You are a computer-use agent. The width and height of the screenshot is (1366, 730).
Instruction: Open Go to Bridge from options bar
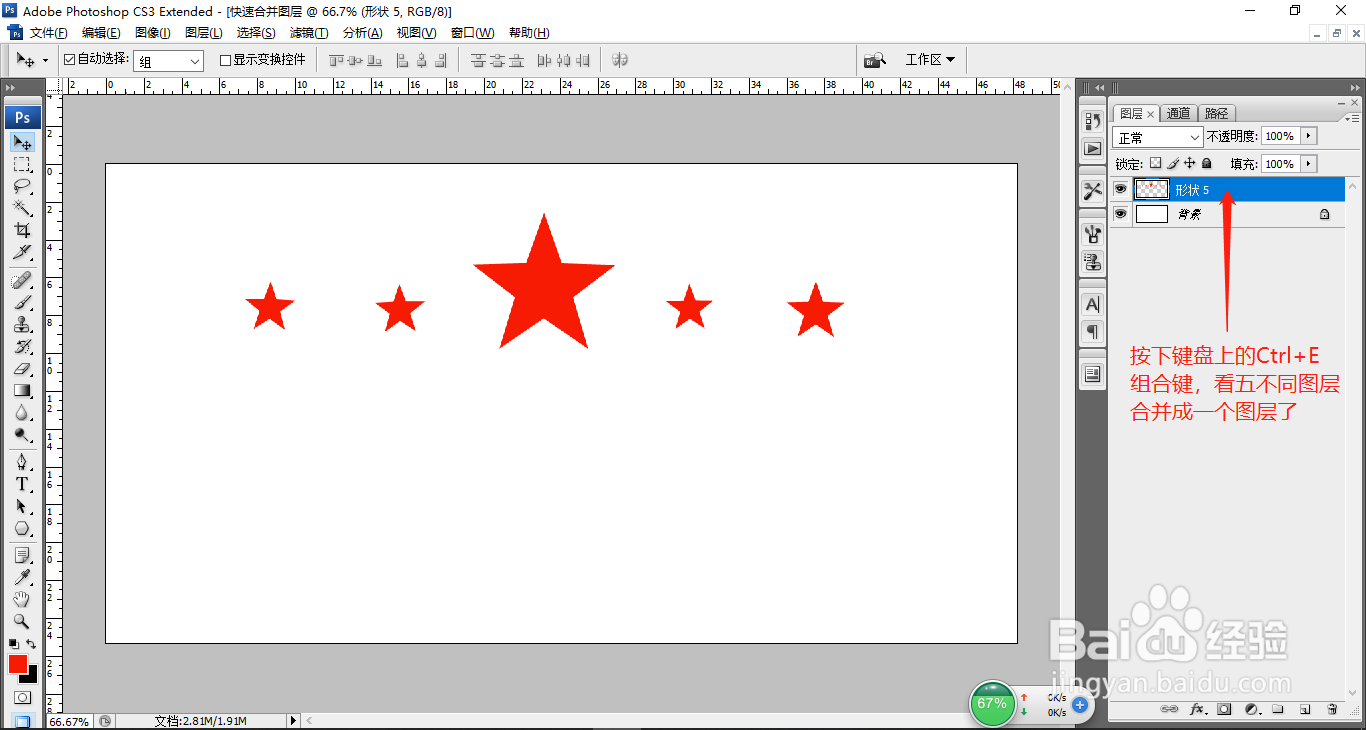point(875,60)
